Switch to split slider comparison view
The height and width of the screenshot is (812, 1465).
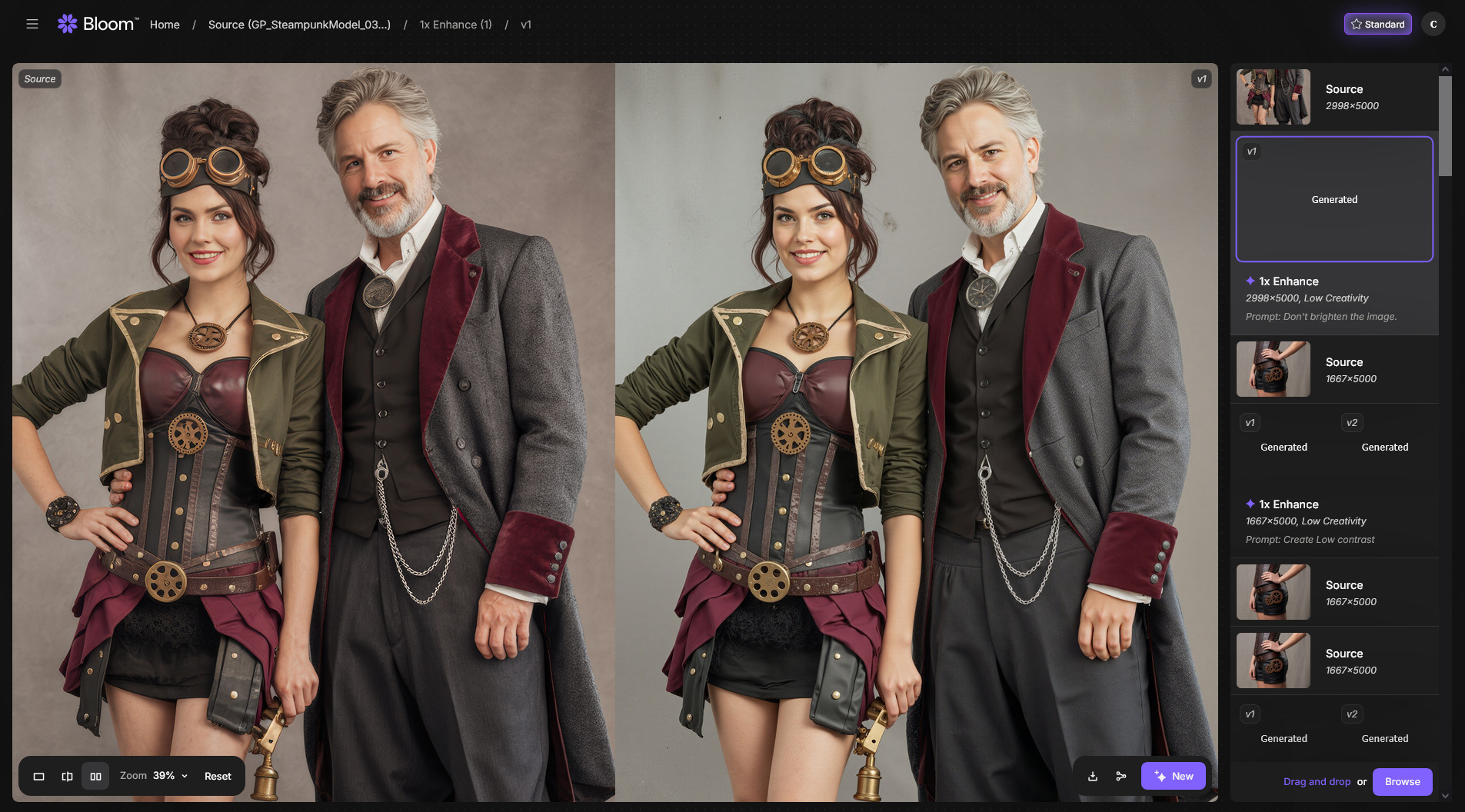(67, 776)
